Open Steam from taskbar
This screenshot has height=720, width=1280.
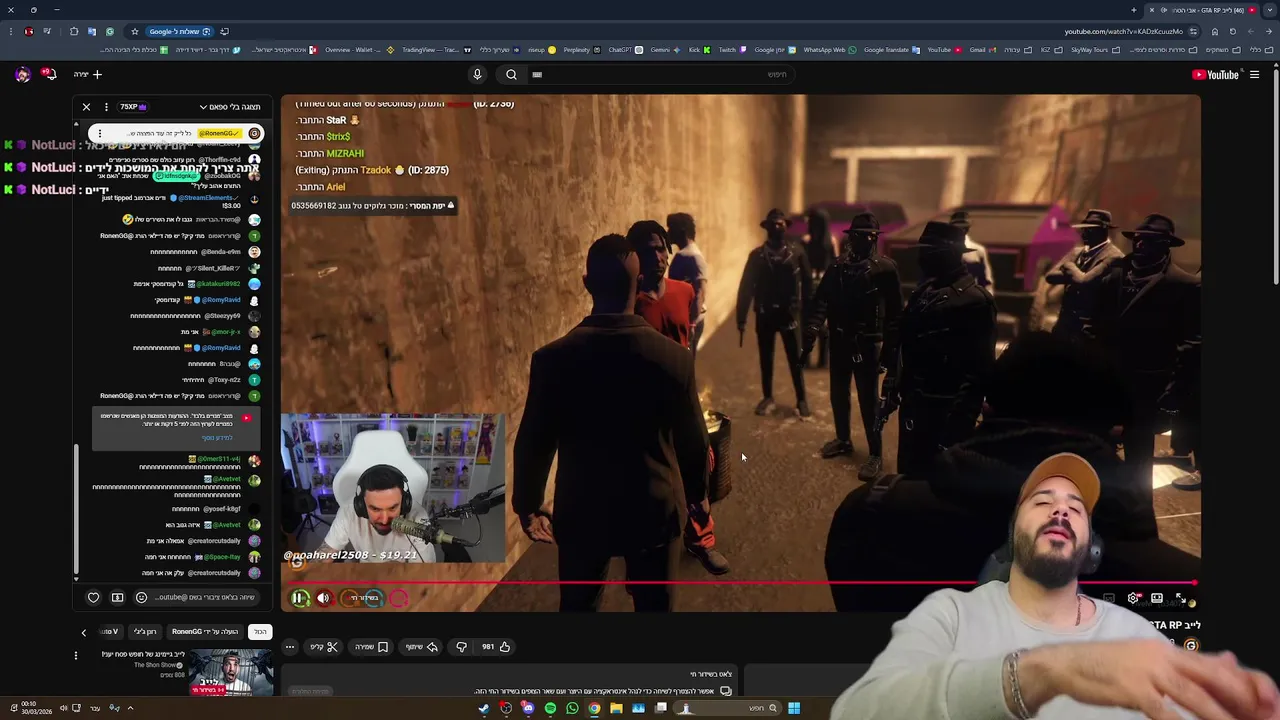point(484,708)
